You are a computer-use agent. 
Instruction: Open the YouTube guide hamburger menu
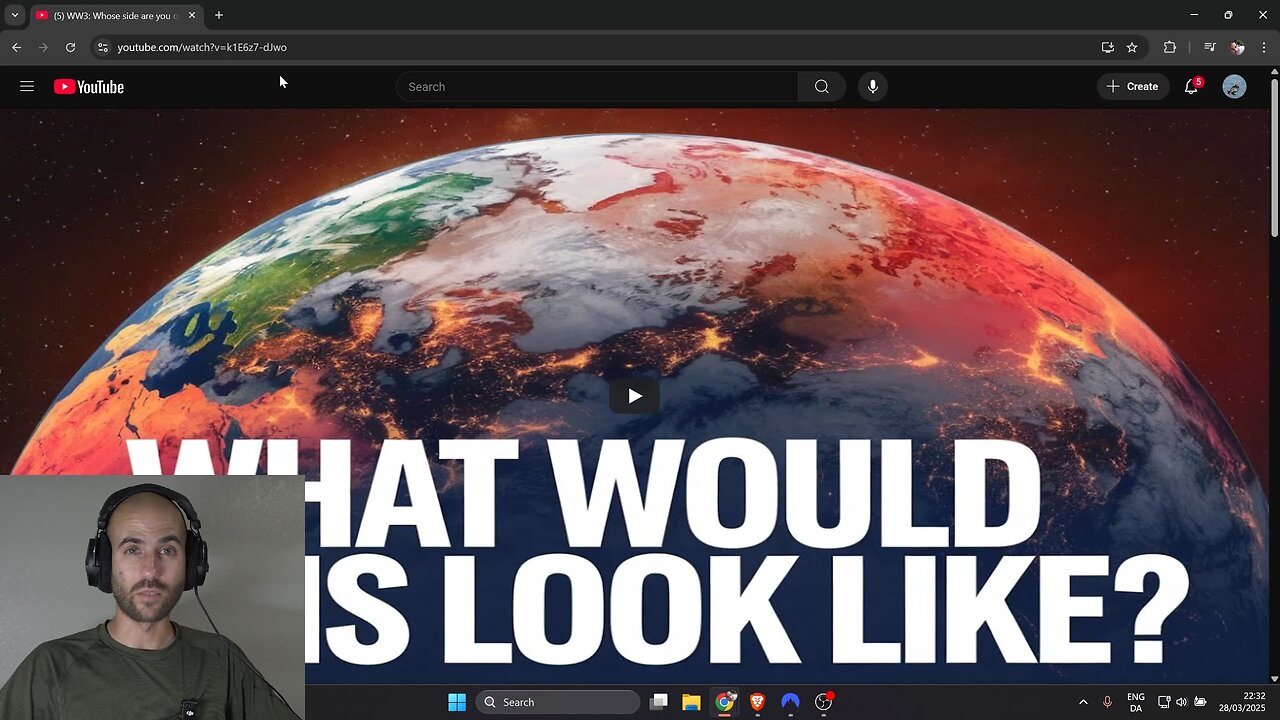27,87
